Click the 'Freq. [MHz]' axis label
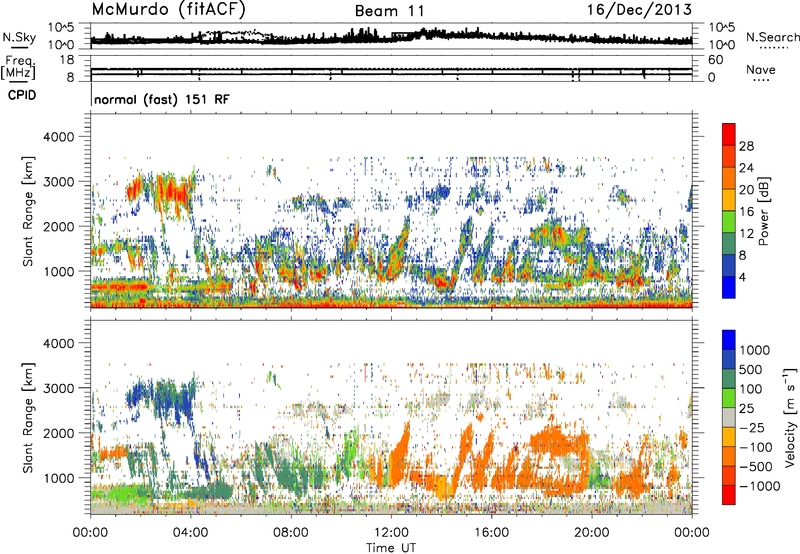 18,68
